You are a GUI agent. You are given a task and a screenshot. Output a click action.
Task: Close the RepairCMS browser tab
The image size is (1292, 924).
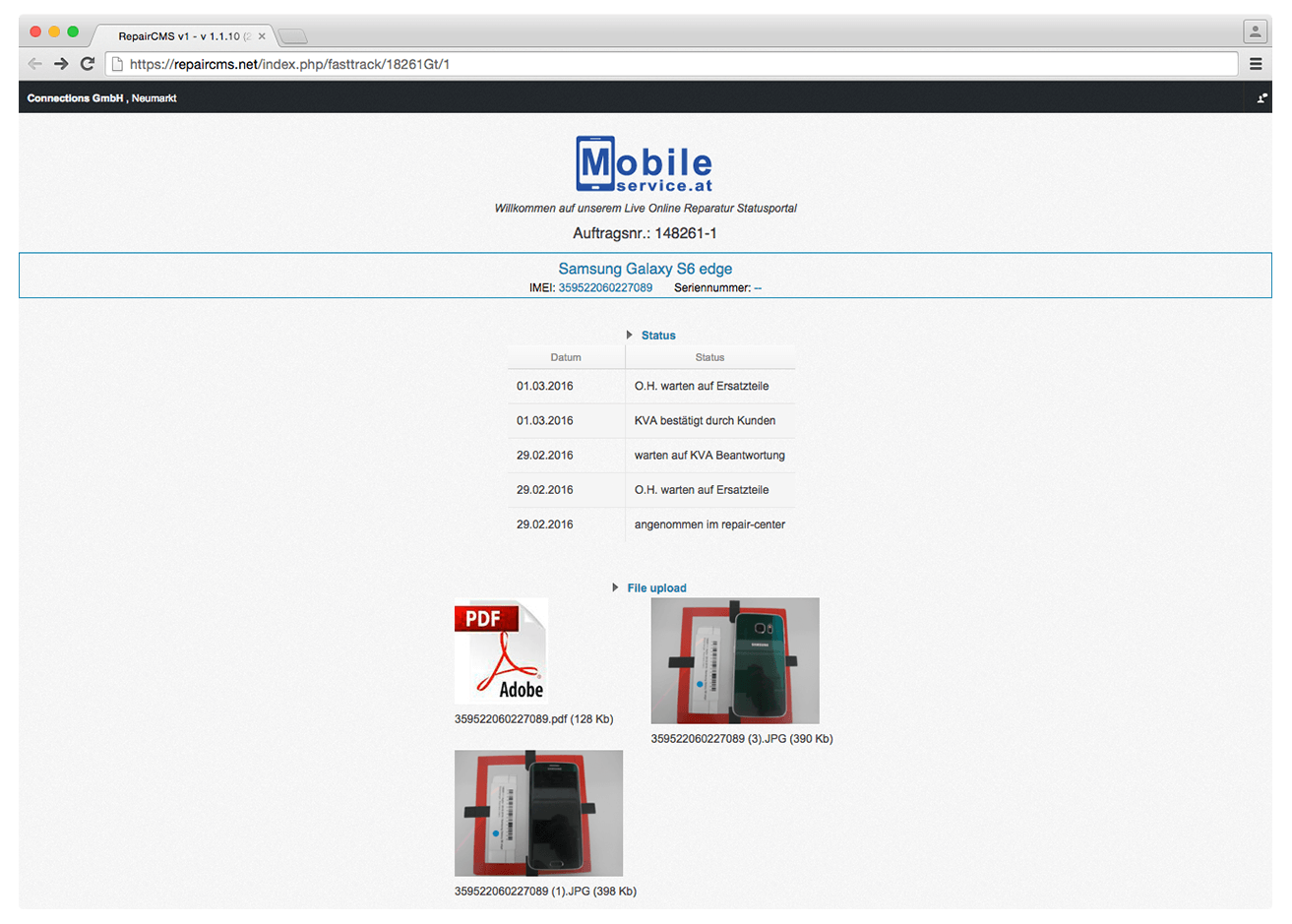(x=262, y=36)
